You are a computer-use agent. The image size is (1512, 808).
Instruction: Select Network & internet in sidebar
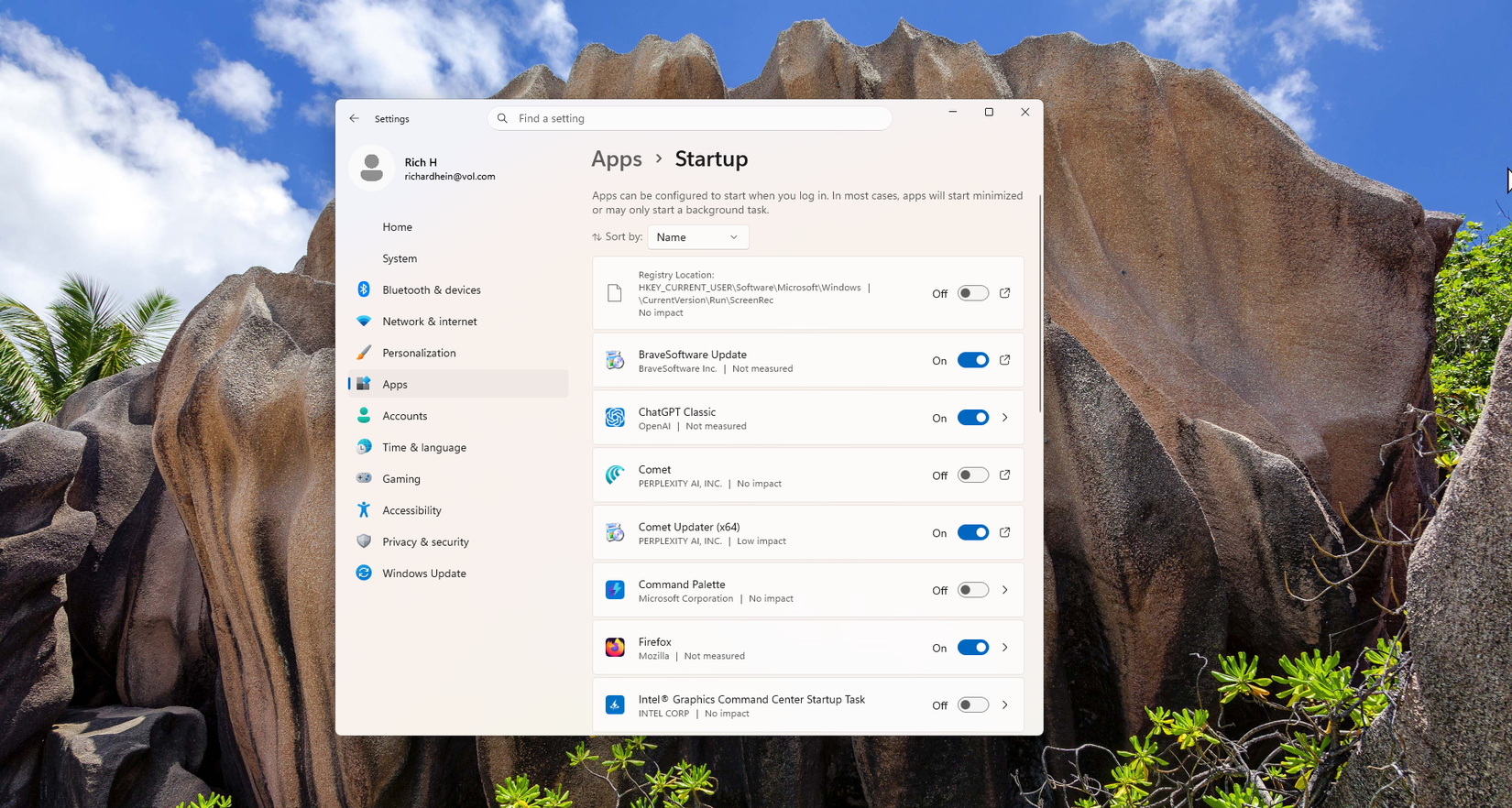(x=458, y=322)
